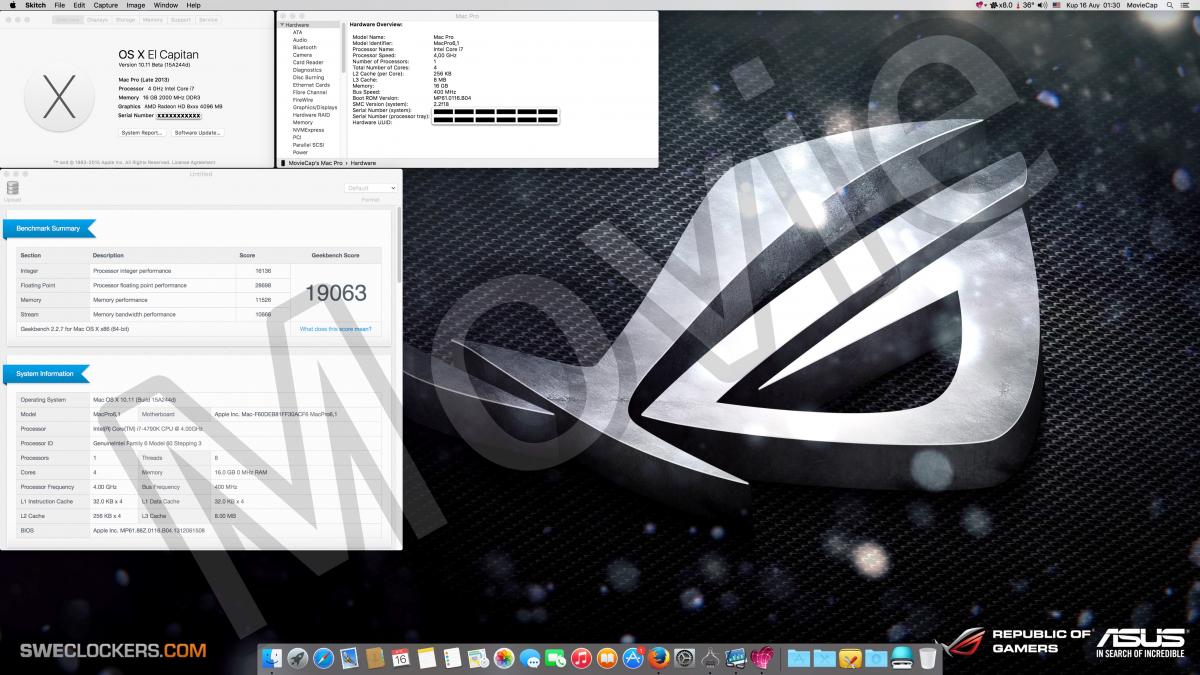Launch Firefox from the dock
This screenshot has width=1200, height=675.
click(658, 658)
